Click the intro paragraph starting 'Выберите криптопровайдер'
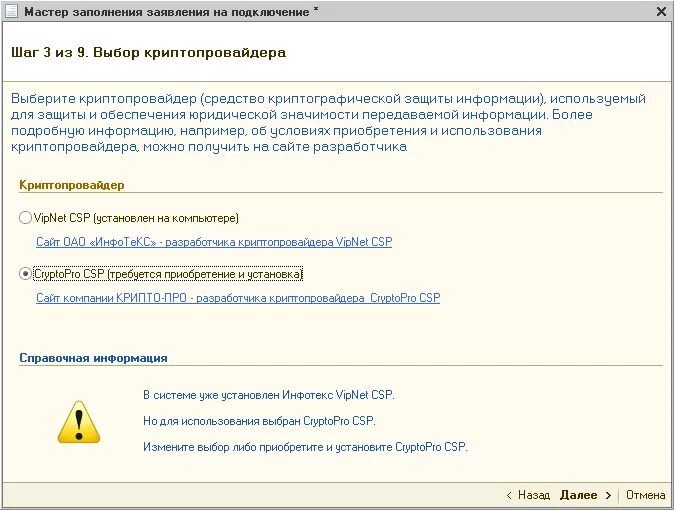The height and width of the screenshot is (510, 674). click(x=328, y=123)
